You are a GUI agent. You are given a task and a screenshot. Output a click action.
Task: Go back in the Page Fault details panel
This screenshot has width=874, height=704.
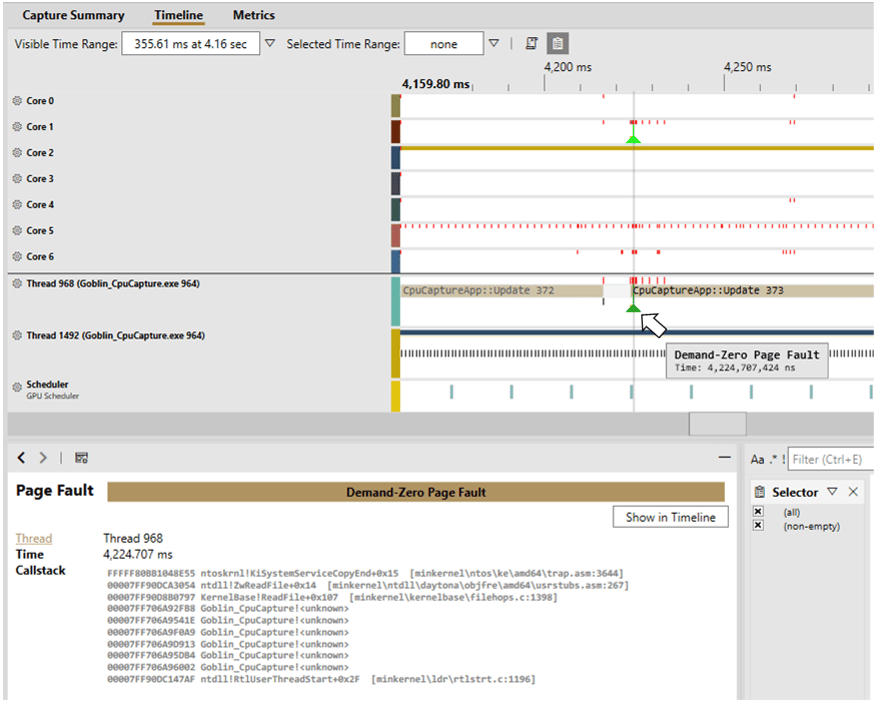pyautogui.click(x=21, y=458)
